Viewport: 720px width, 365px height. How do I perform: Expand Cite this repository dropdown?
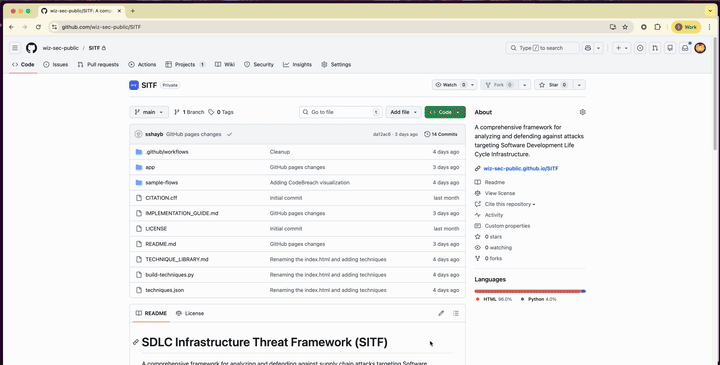[x=510, y=204]
